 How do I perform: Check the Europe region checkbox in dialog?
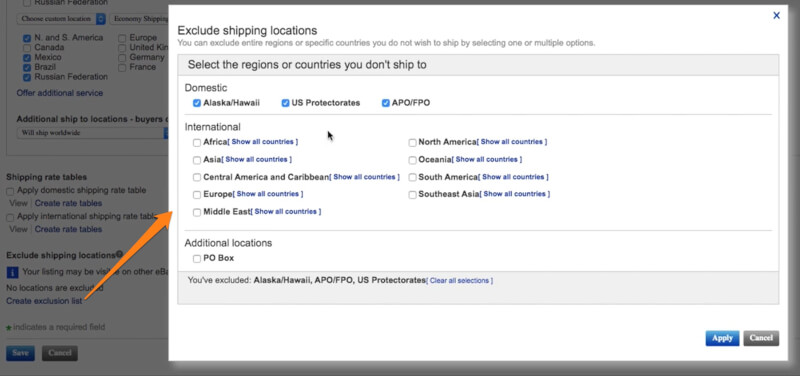[197, 195]
